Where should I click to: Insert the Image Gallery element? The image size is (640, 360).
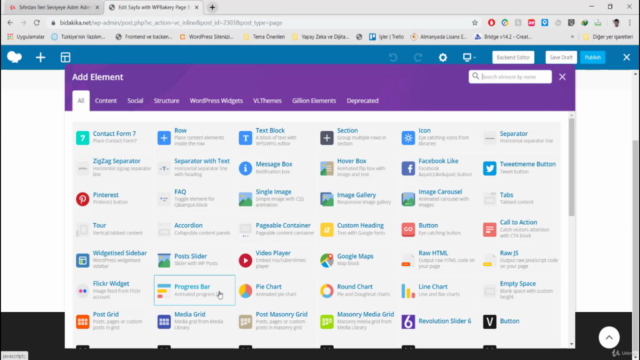[x=357, y=198]
